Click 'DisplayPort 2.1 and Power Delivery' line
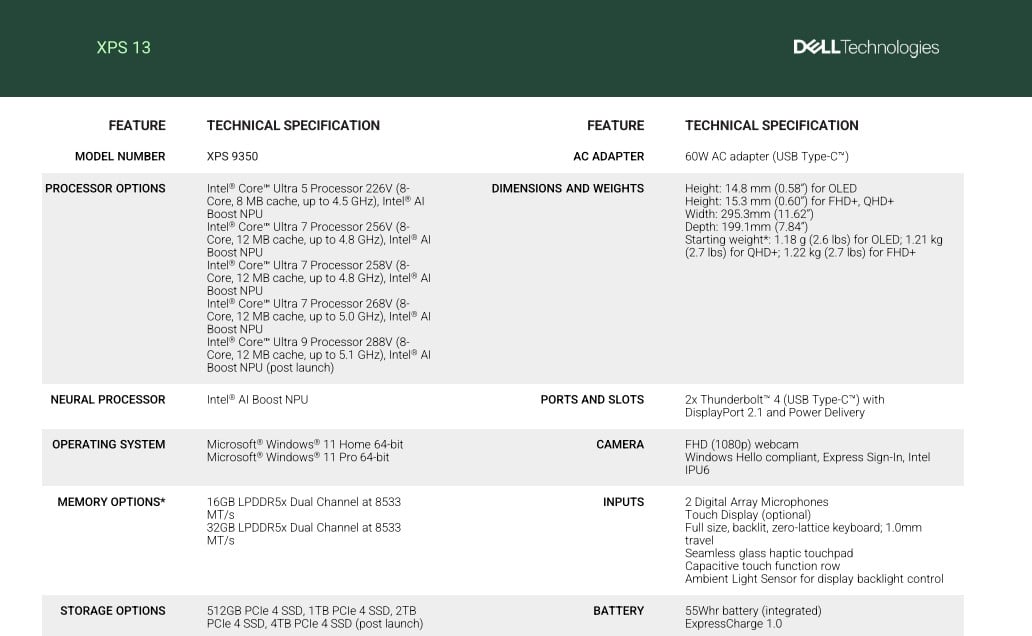The width and height of the screenshot is (1032, 636). coord(775,412)
